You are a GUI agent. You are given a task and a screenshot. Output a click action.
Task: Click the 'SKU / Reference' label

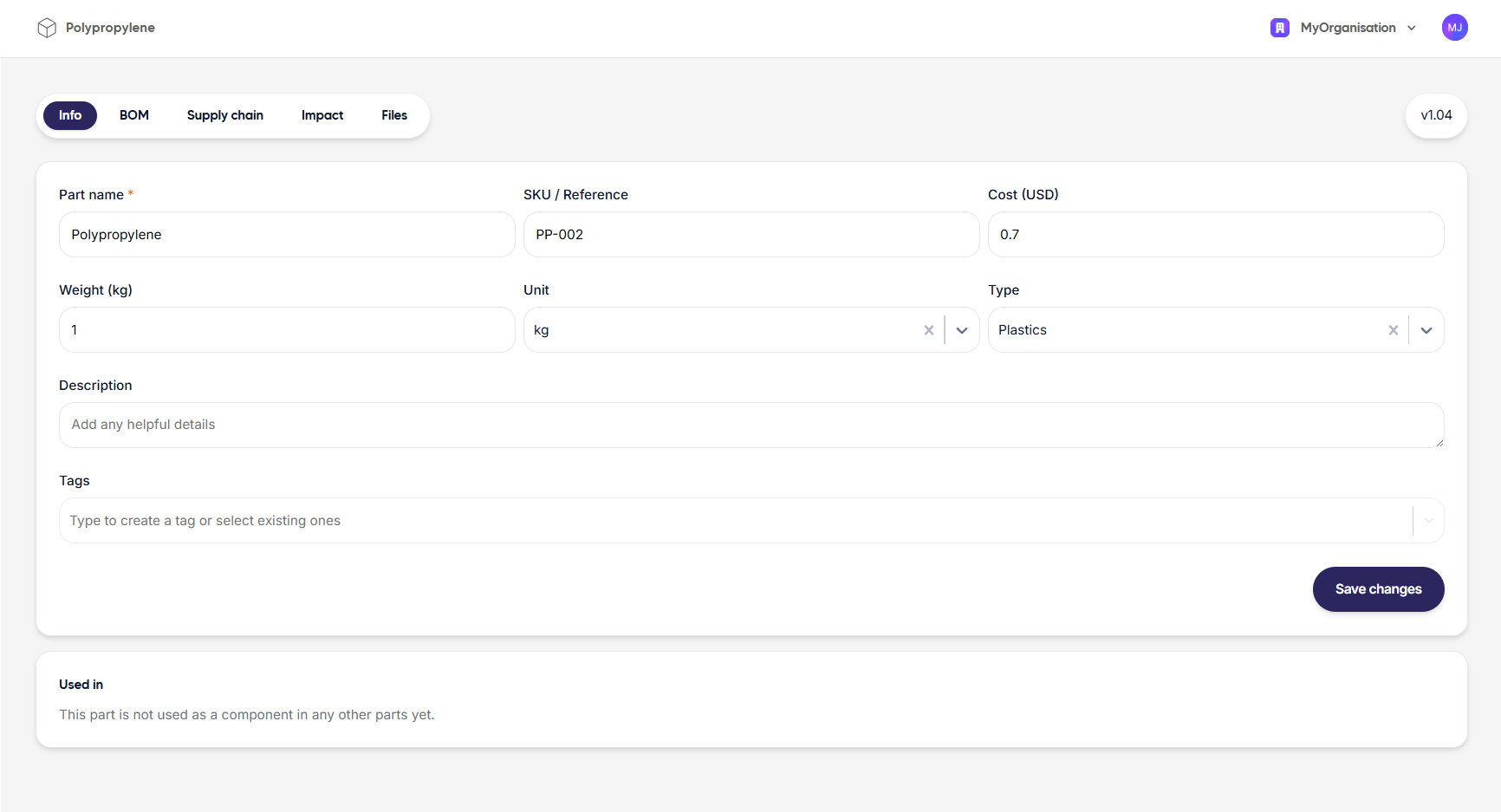(575, 195)
